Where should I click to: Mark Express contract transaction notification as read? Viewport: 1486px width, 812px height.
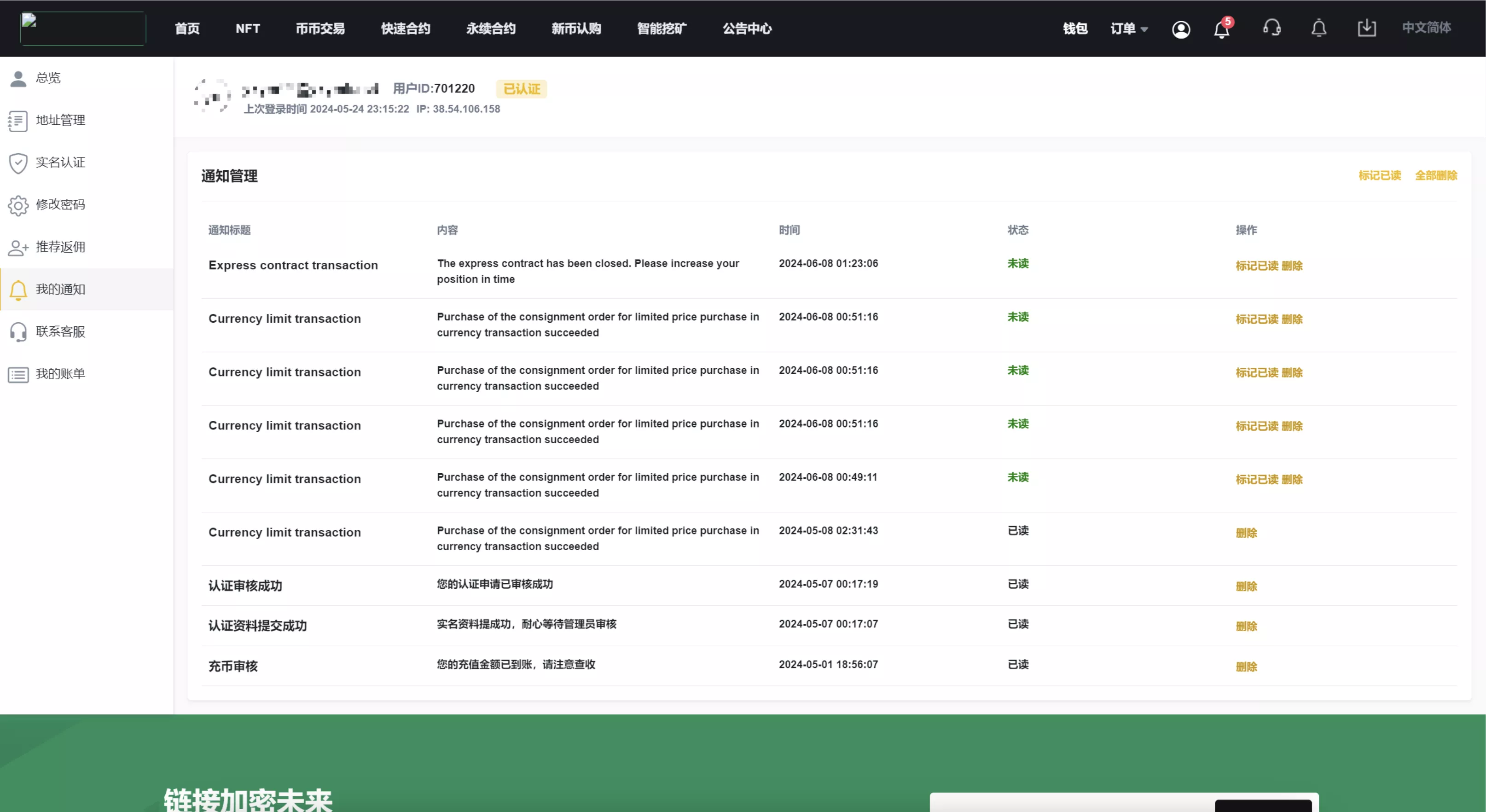click(1256, 266)
